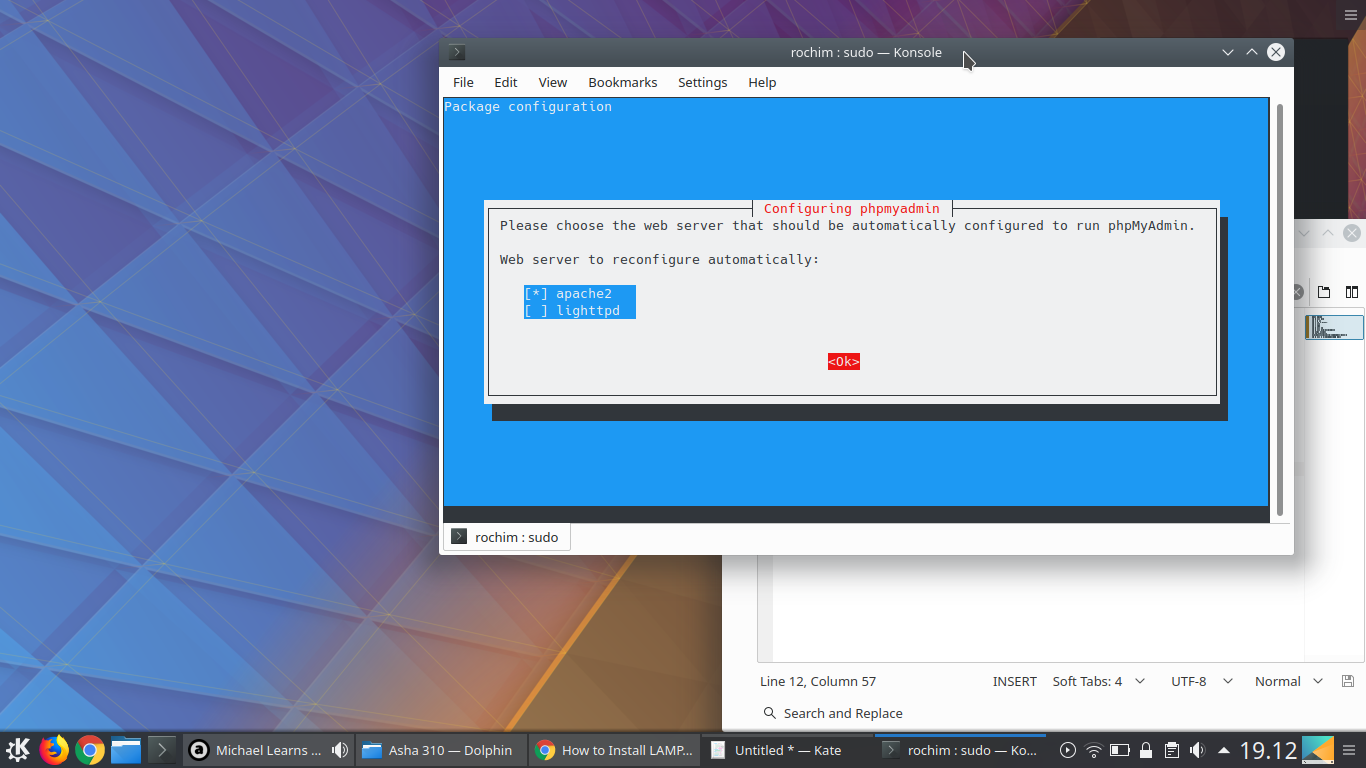Open the Normal highlighting mode dropdown
The image size is (1366, 768).
coord(1289,681)
